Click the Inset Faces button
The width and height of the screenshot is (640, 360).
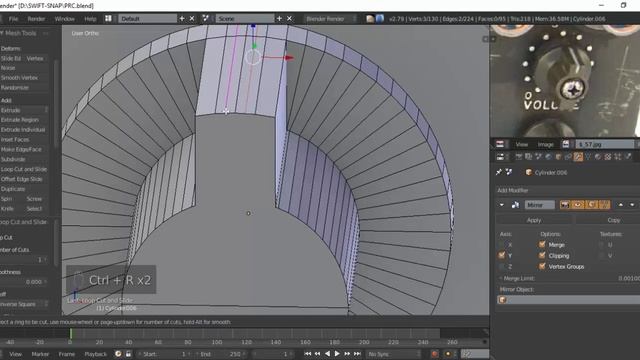pyautogui.click(x=24, y=140)
